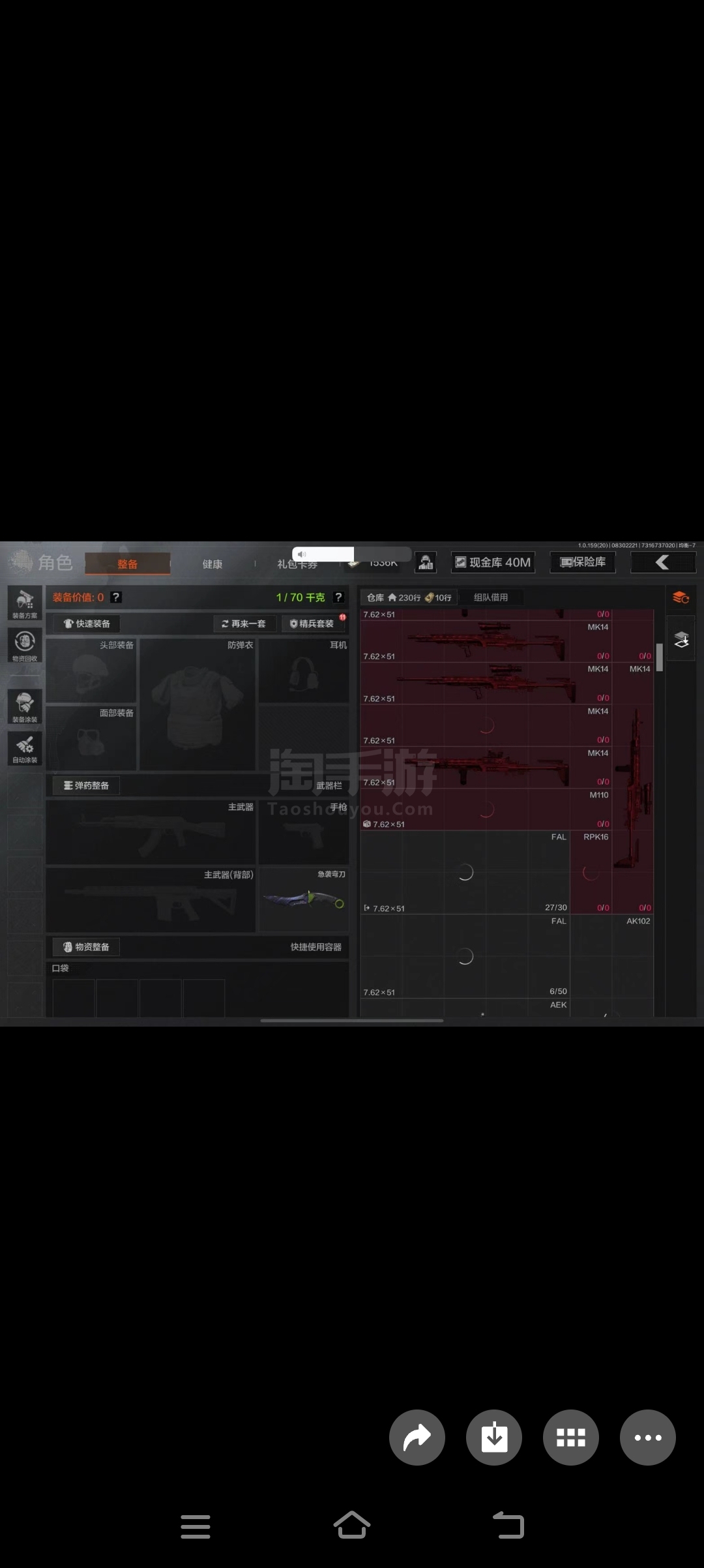Select the 主武器(背部) back weapon slot
The height and width of the screenshot is (1568, 704).
(x=151, y=900)
